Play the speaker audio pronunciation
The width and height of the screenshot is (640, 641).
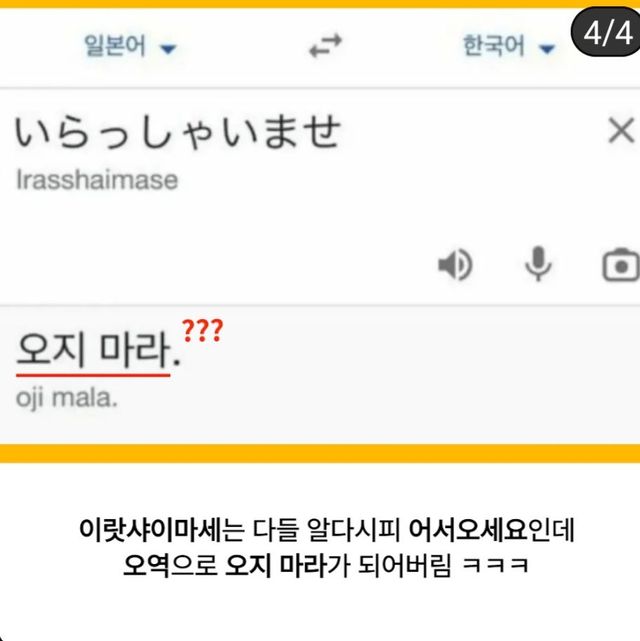point(455,264)
